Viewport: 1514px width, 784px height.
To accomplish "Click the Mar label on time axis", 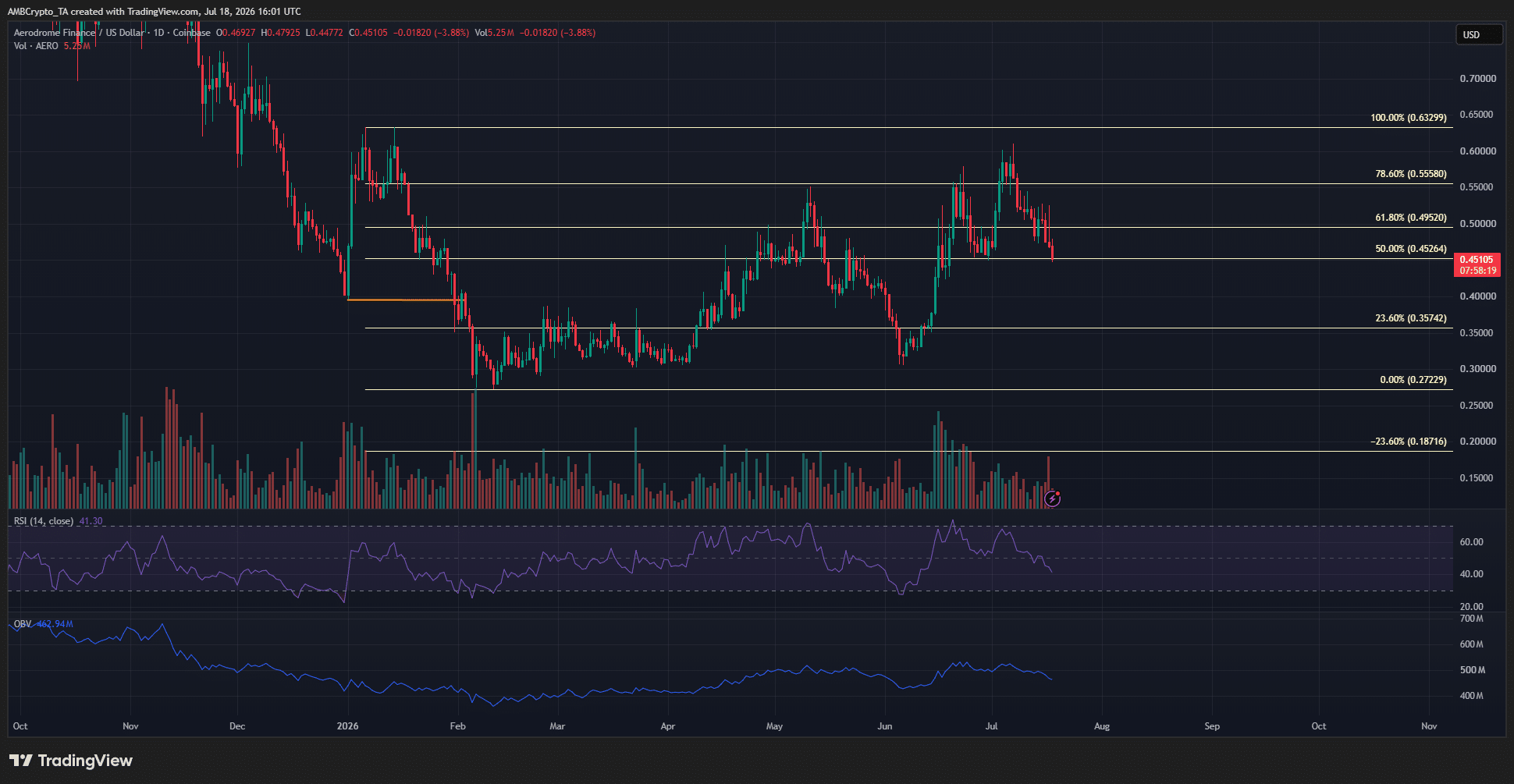I will [x=557, y=726].
